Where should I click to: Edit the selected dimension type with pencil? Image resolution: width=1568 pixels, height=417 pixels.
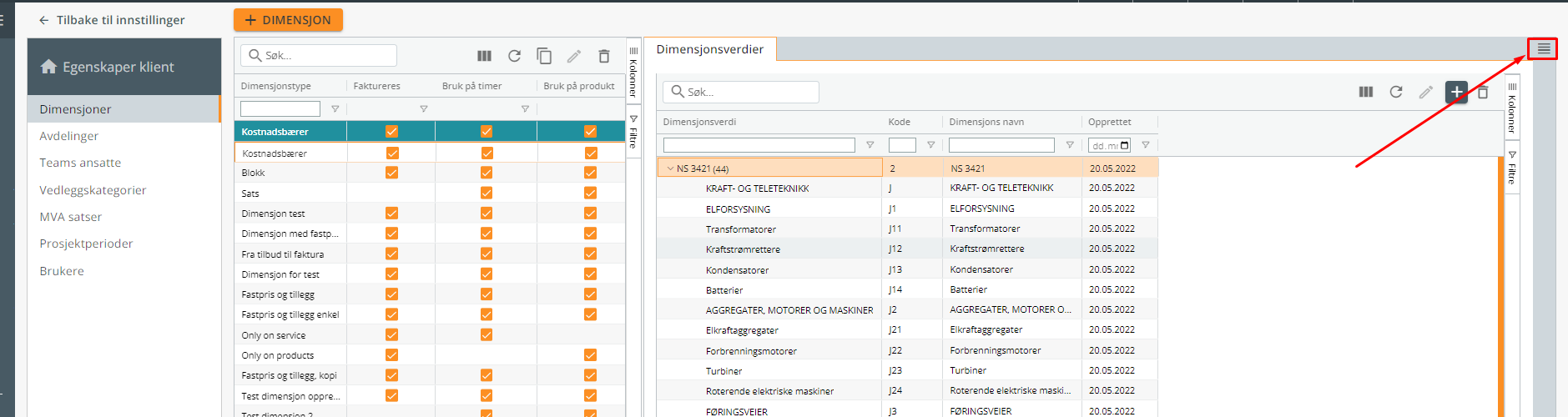[574, 56]
